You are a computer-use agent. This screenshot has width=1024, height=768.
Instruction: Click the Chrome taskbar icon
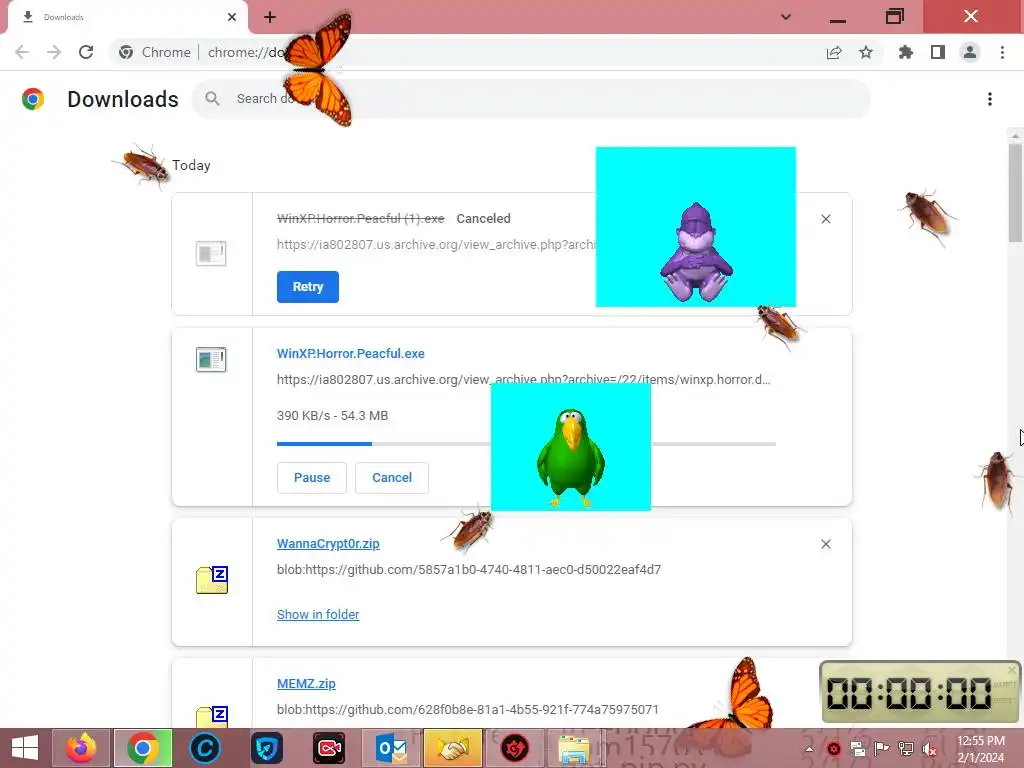click(143, 748)
